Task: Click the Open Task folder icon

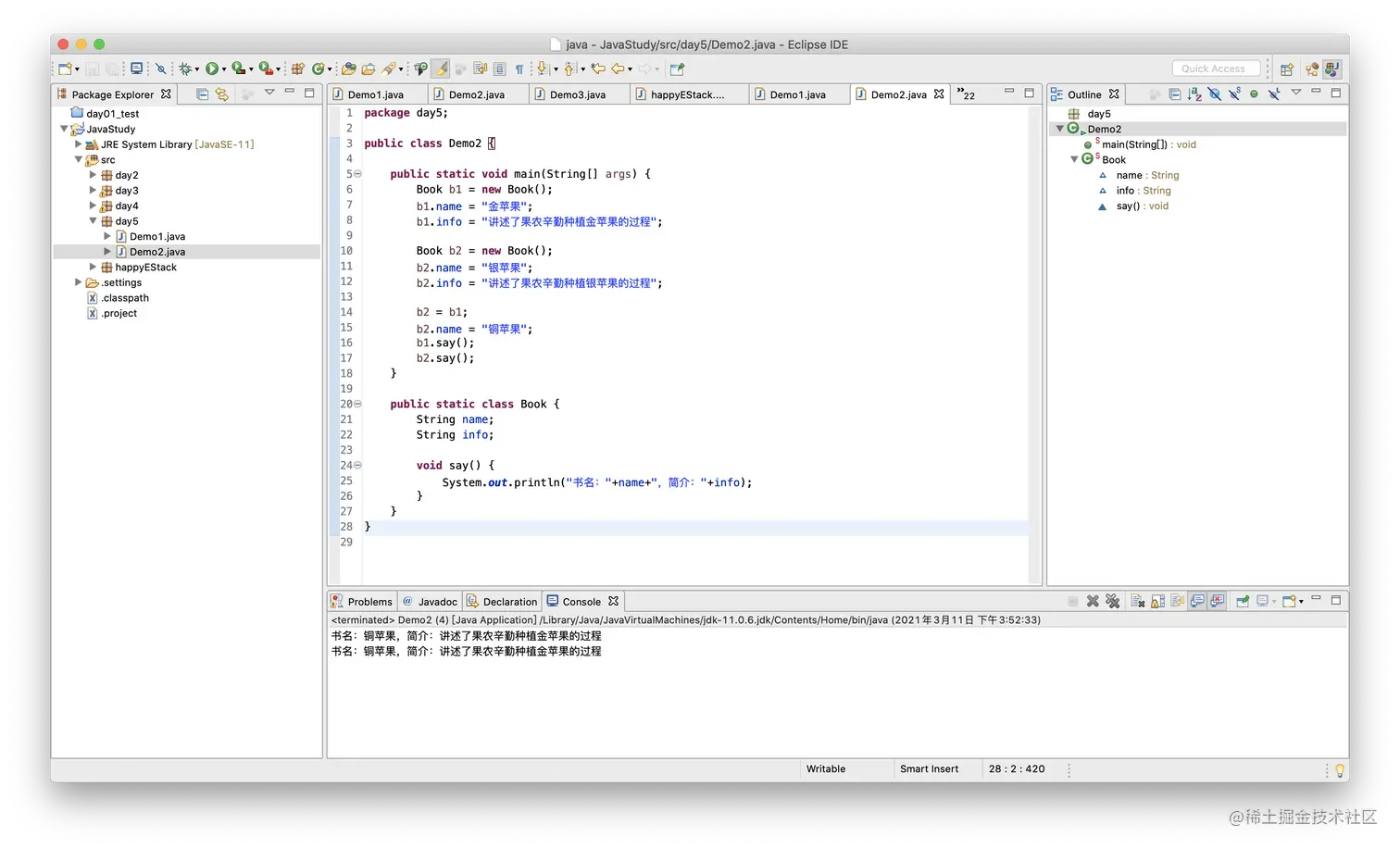Action: coord(369,69)
